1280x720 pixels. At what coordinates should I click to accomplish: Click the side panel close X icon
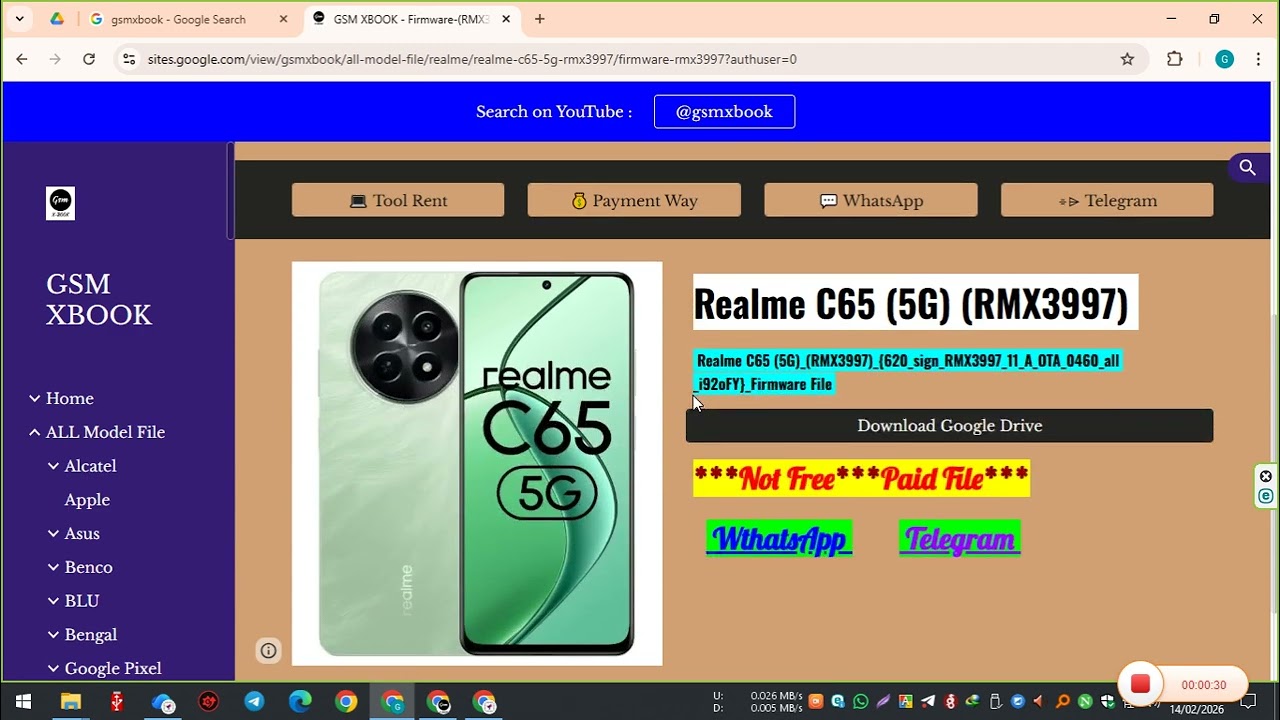1266,476
